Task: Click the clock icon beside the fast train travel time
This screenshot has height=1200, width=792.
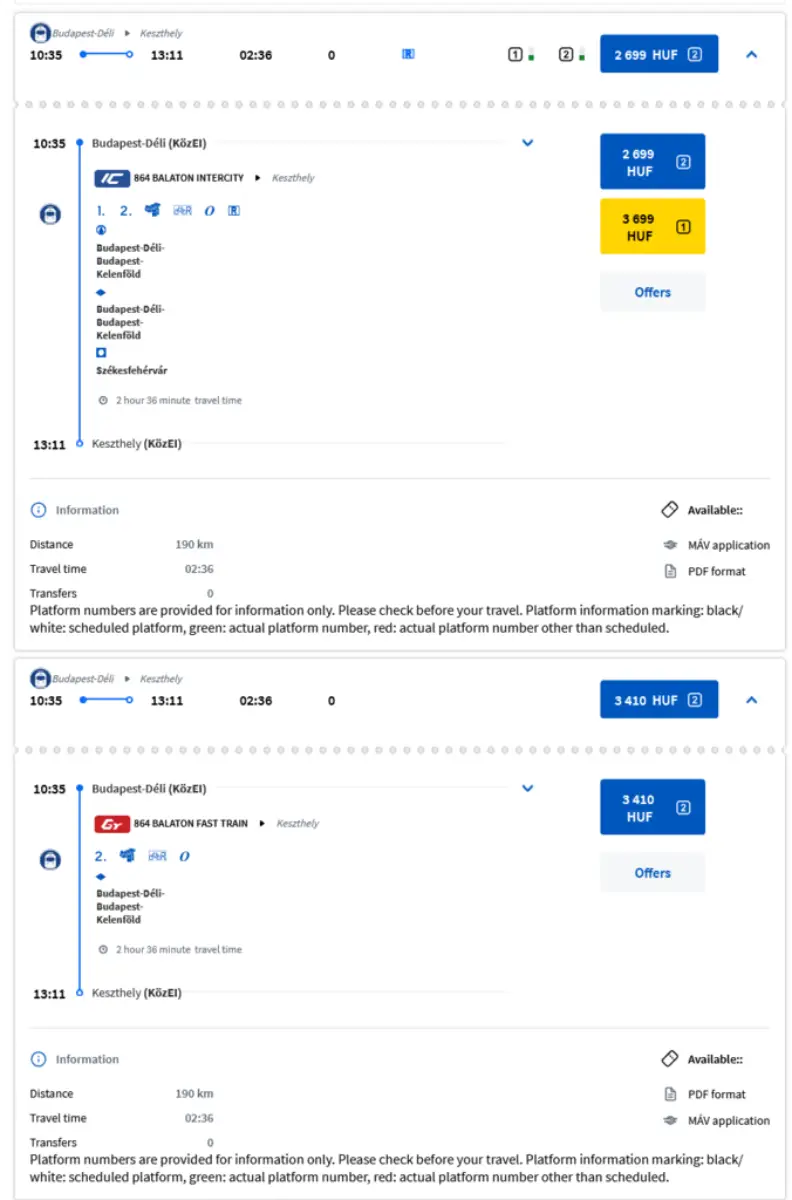Action: tap(103, 949)
